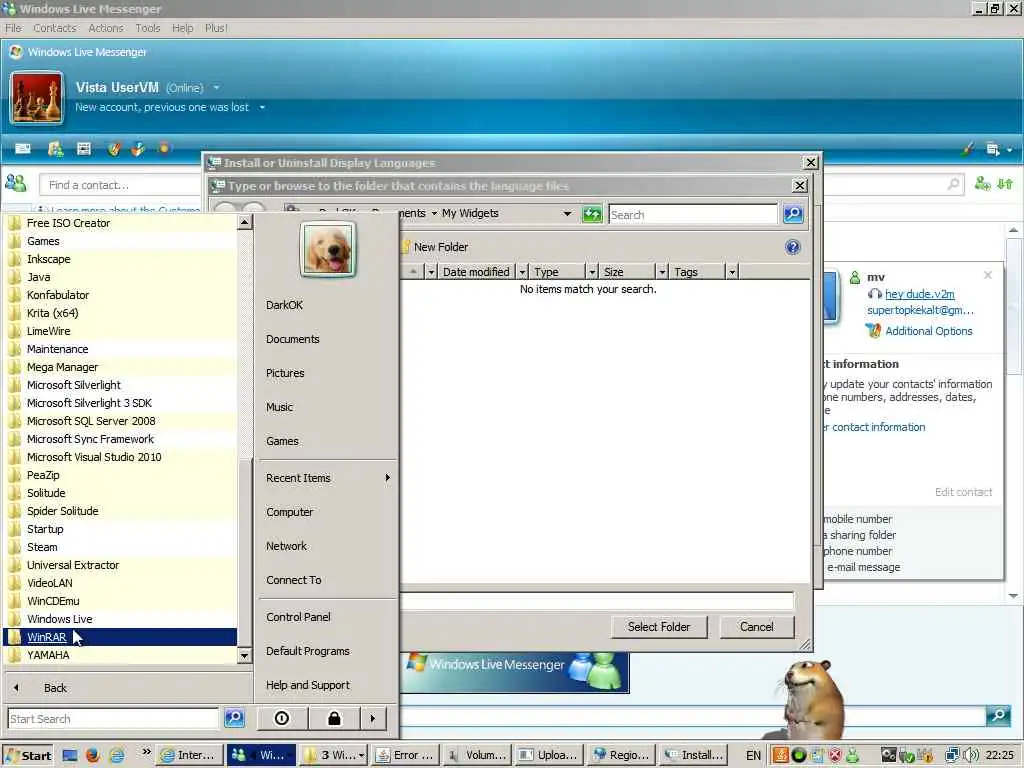Open the LimeWire program folder
1024x768 pixels.
click(x=120, y=330)
